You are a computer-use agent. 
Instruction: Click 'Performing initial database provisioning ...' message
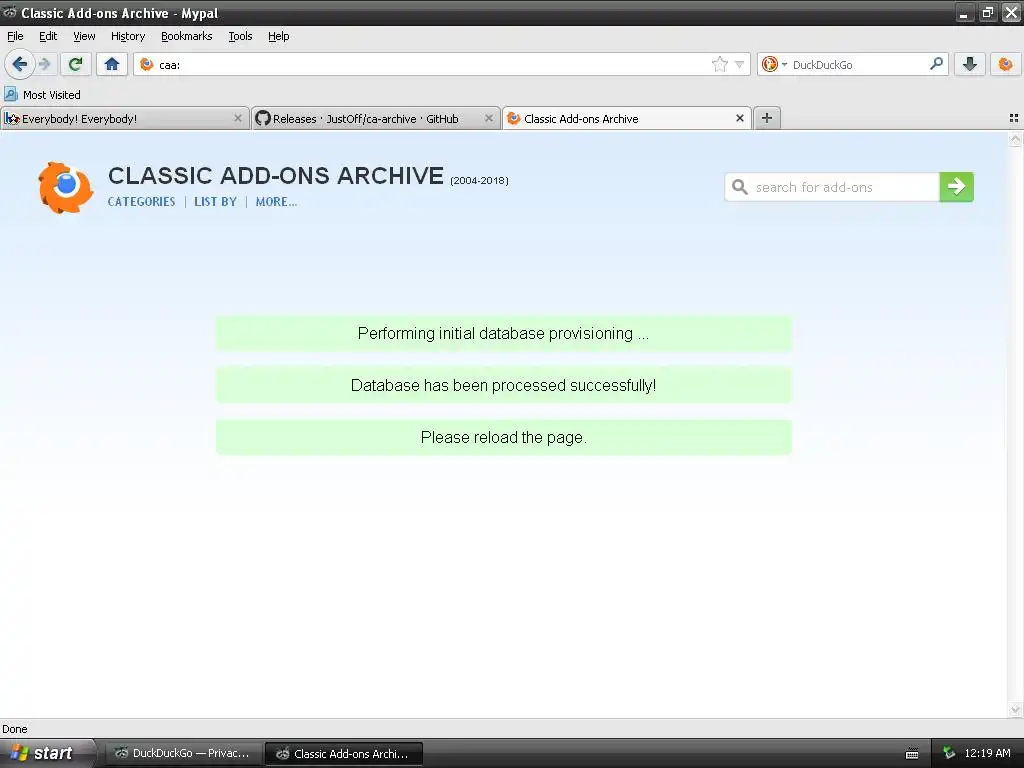click(x=504, y=334)
